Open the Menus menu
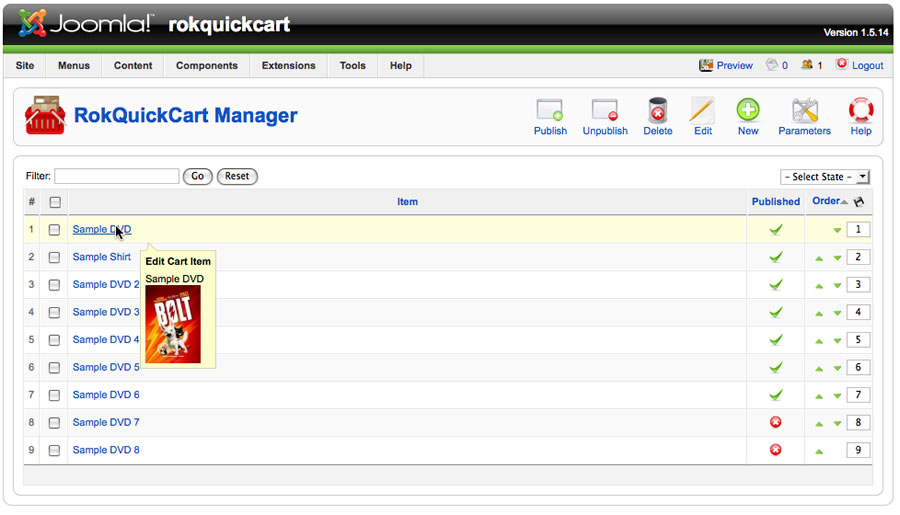 (73, 65)
